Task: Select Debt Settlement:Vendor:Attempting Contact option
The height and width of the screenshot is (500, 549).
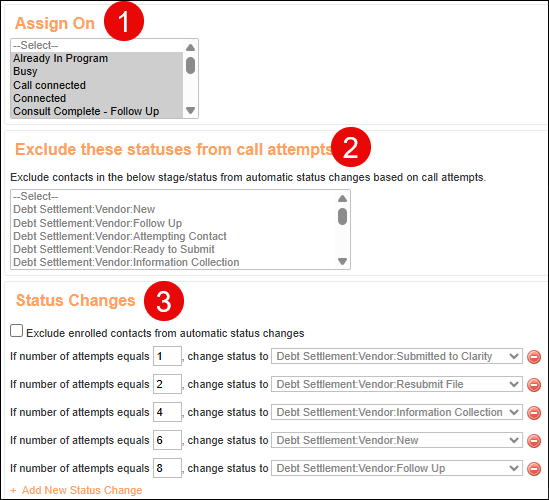Action: point(173,236)
